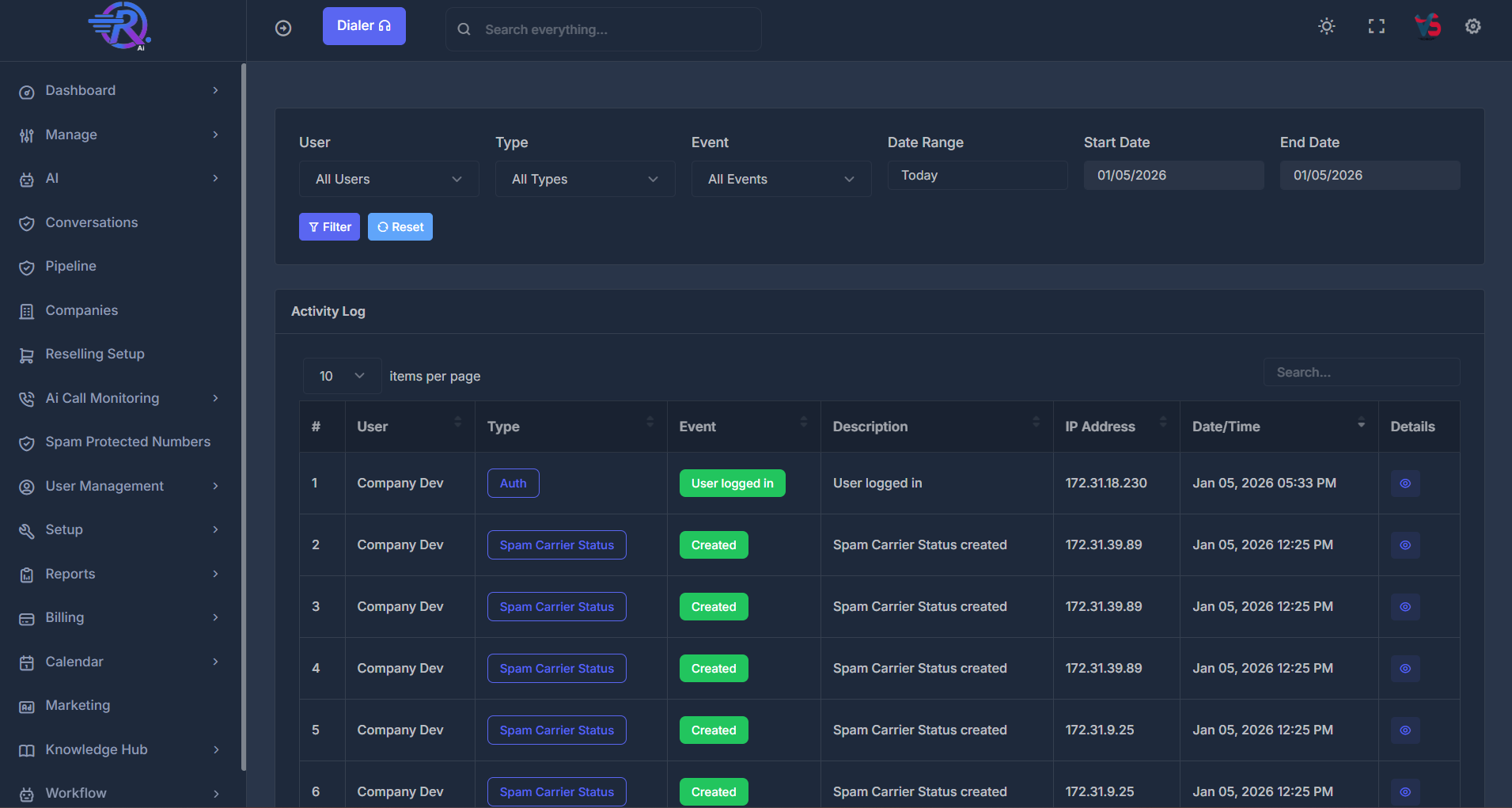1512x808 pixels.
Task: View details of the User logged in entry
Action: click(1404, 483)
